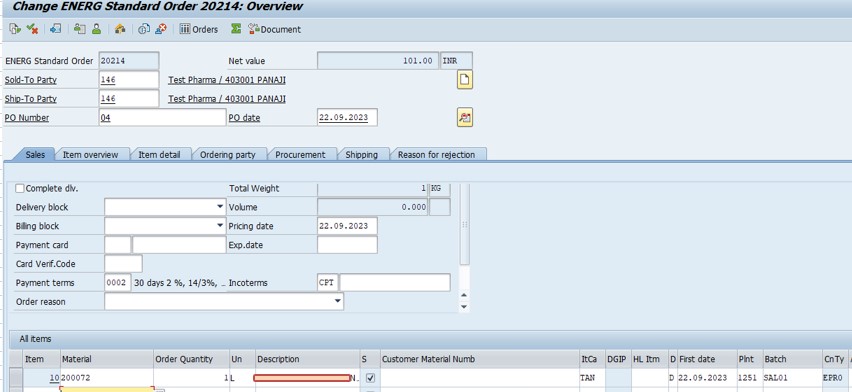The width and height of the screenshot is (852, 392).
Task: Click the green sigma totals icon
Action: tap(236, 29)
